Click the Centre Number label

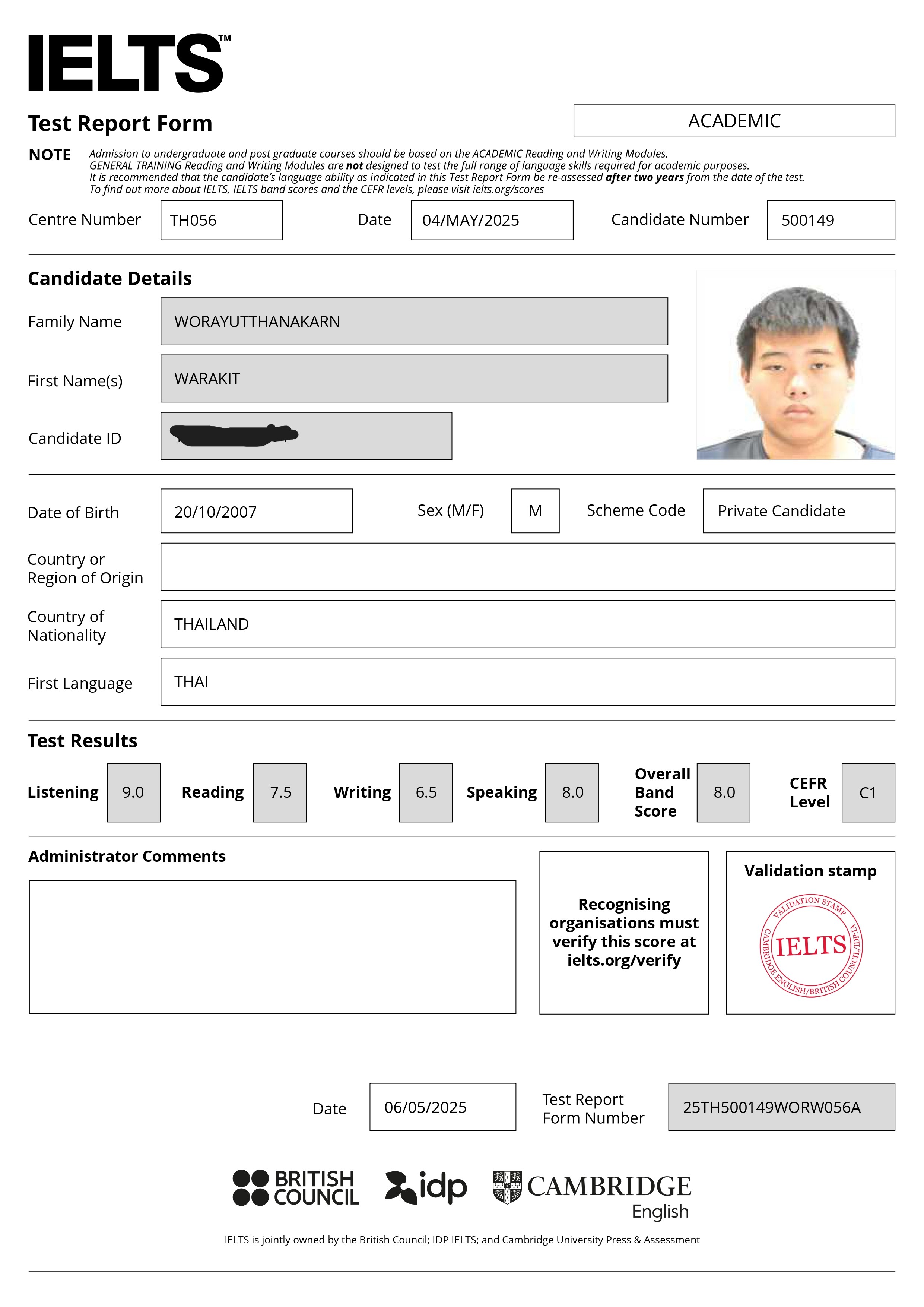tap(84, 220)
